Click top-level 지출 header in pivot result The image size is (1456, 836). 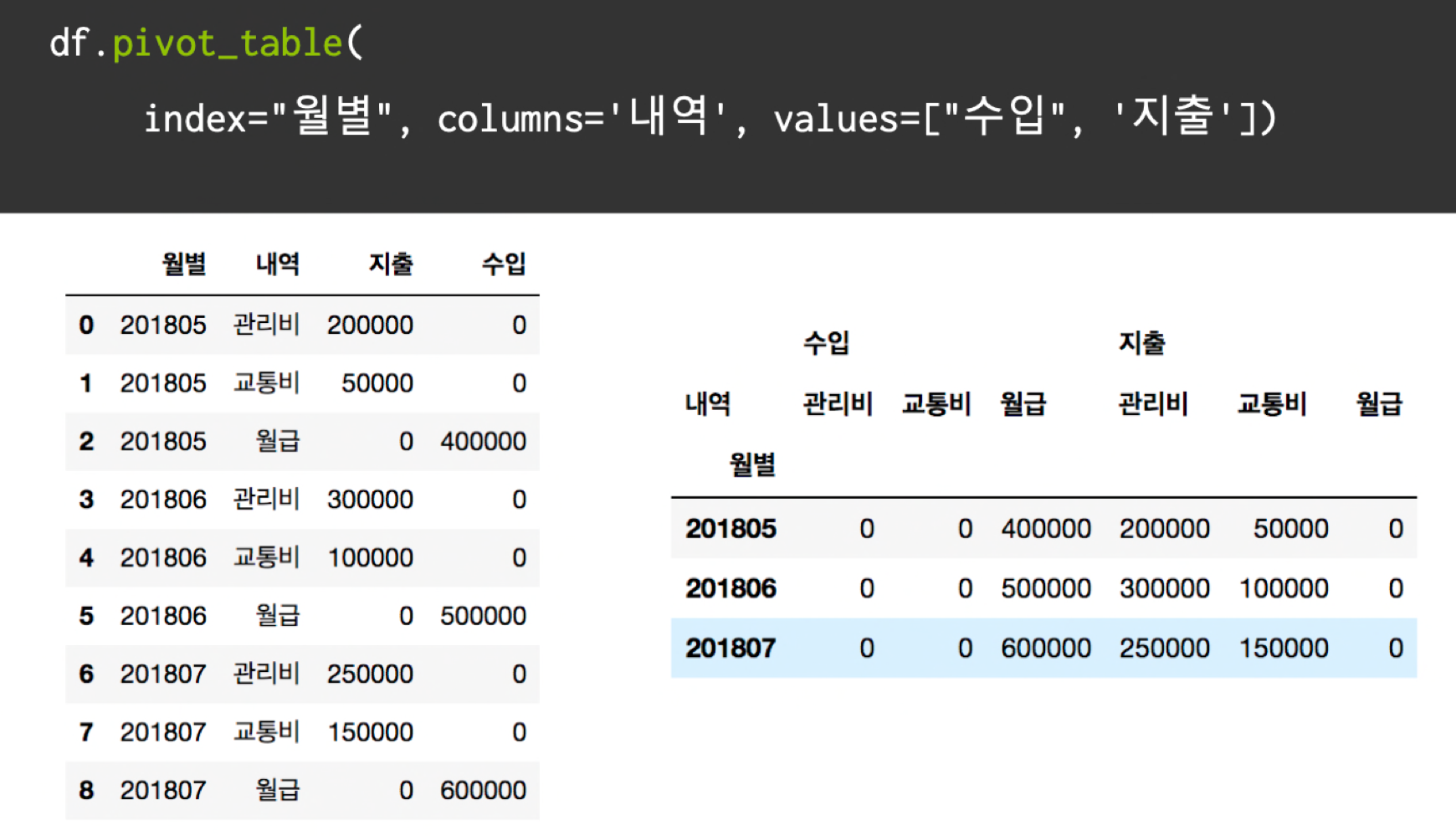(1142, 342)
